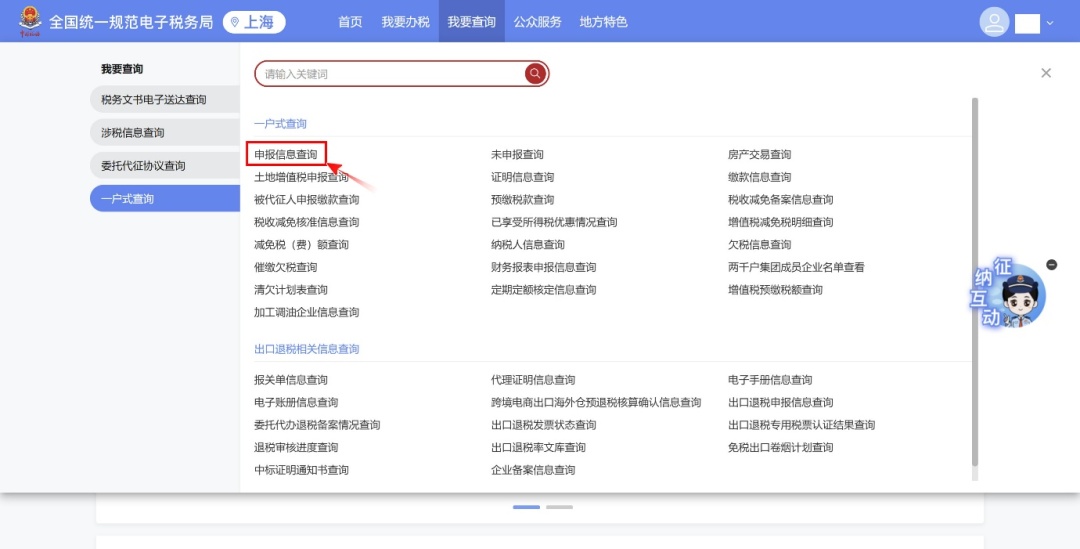Open the 我要办税 menu
This screenshot has height=549, width=1080.
405,22
